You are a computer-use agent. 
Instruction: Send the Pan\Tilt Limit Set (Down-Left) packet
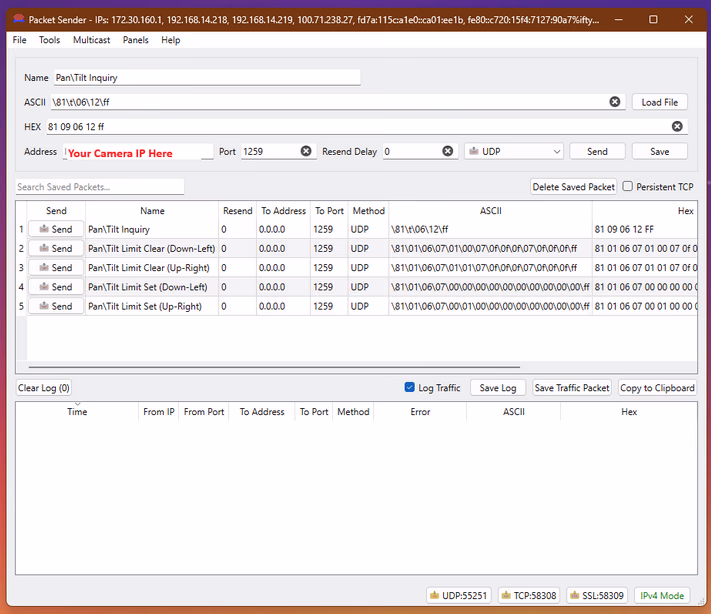click(x=56, y=287)
